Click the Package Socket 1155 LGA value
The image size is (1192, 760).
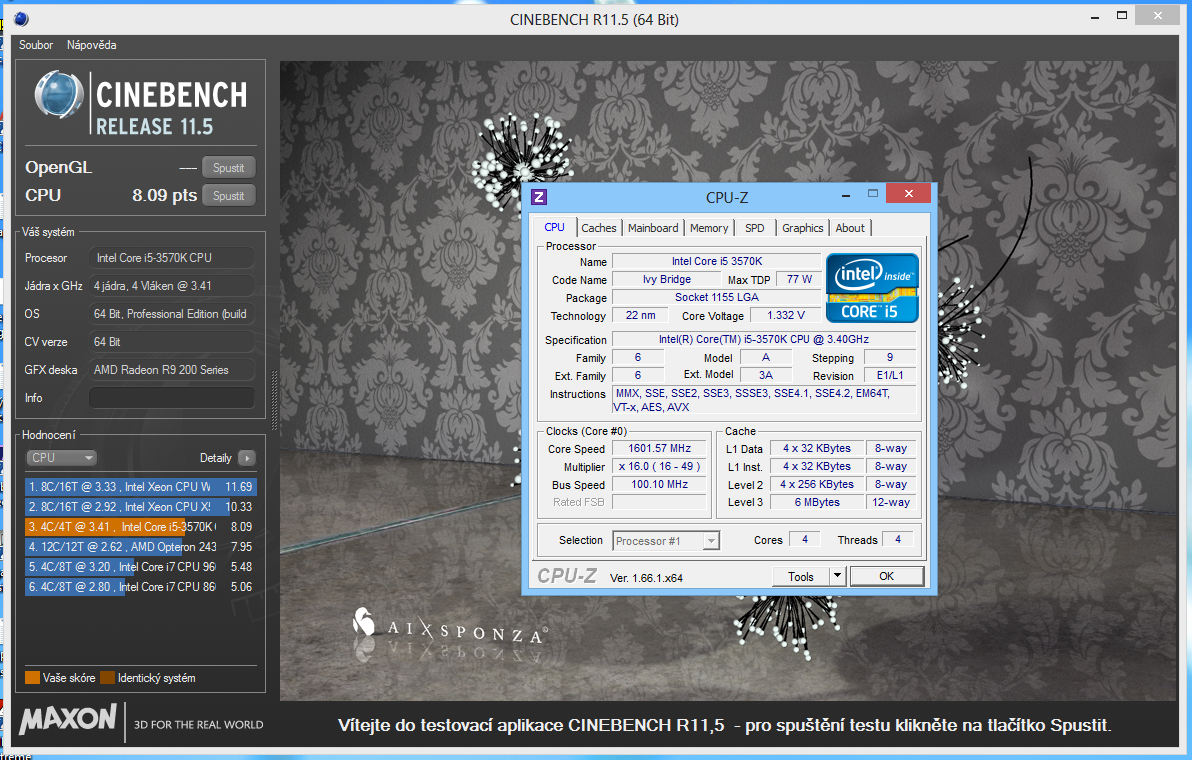pyautogui.click(x=716, y=297)
